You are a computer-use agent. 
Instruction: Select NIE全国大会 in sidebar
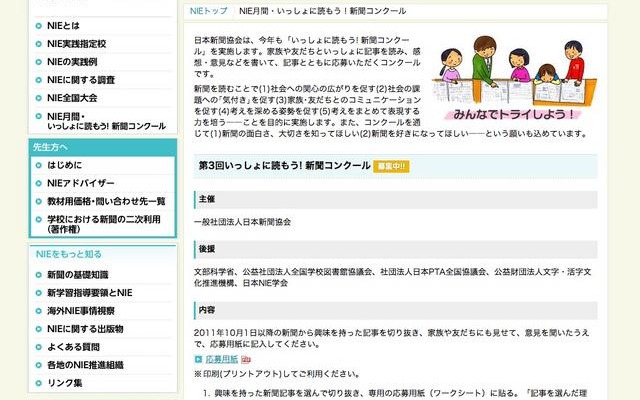(72, 98)
